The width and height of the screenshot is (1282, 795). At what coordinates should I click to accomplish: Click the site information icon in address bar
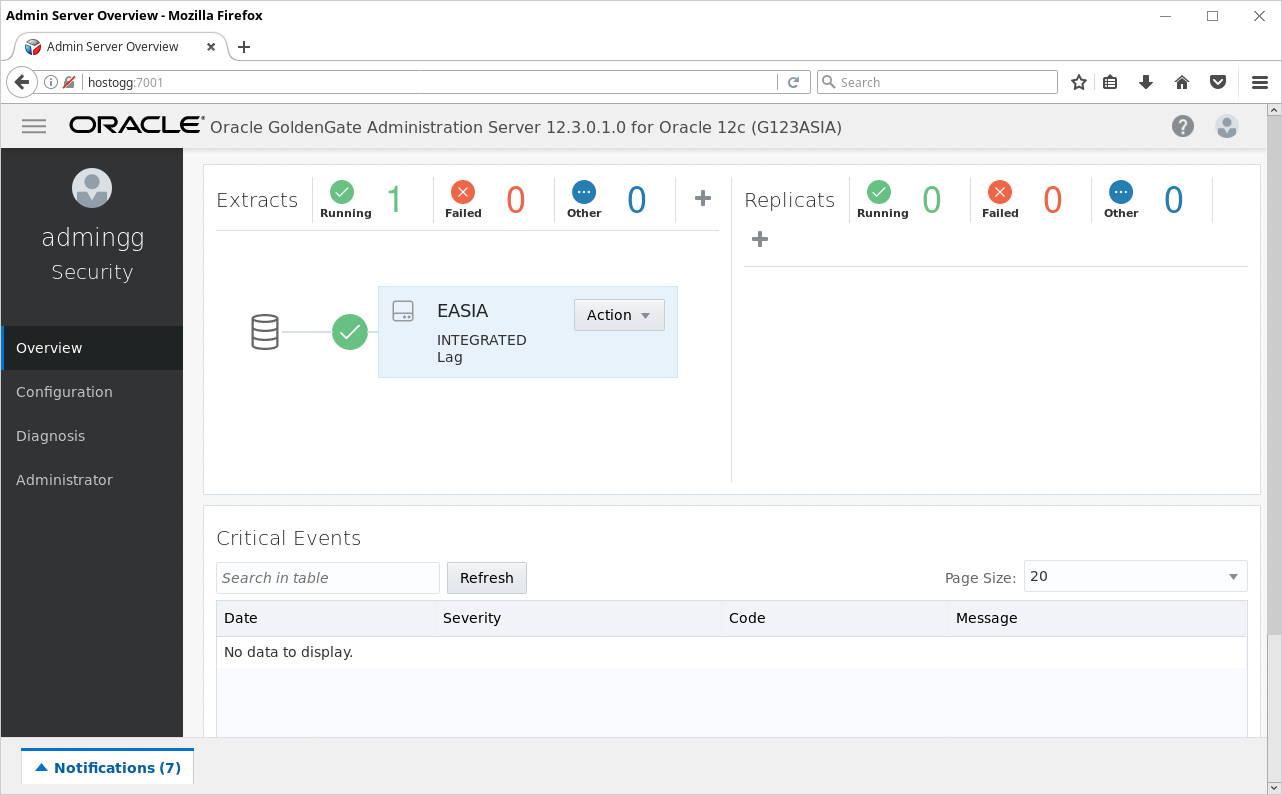click(51, 82)
